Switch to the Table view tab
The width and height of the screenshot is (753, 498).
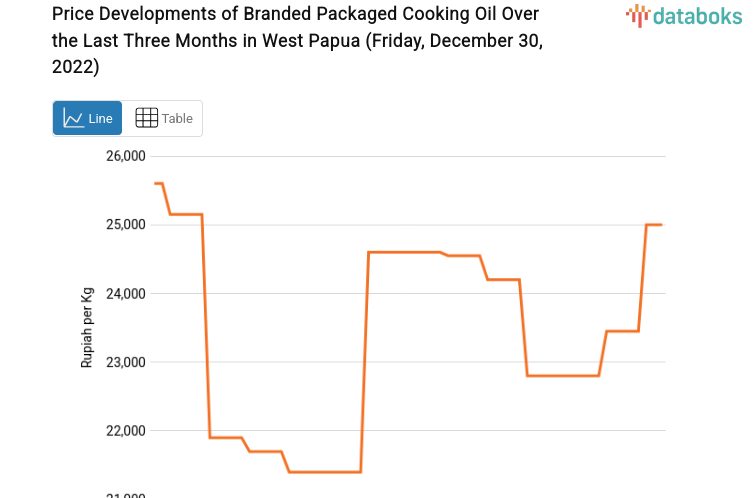tap(163, 118)
